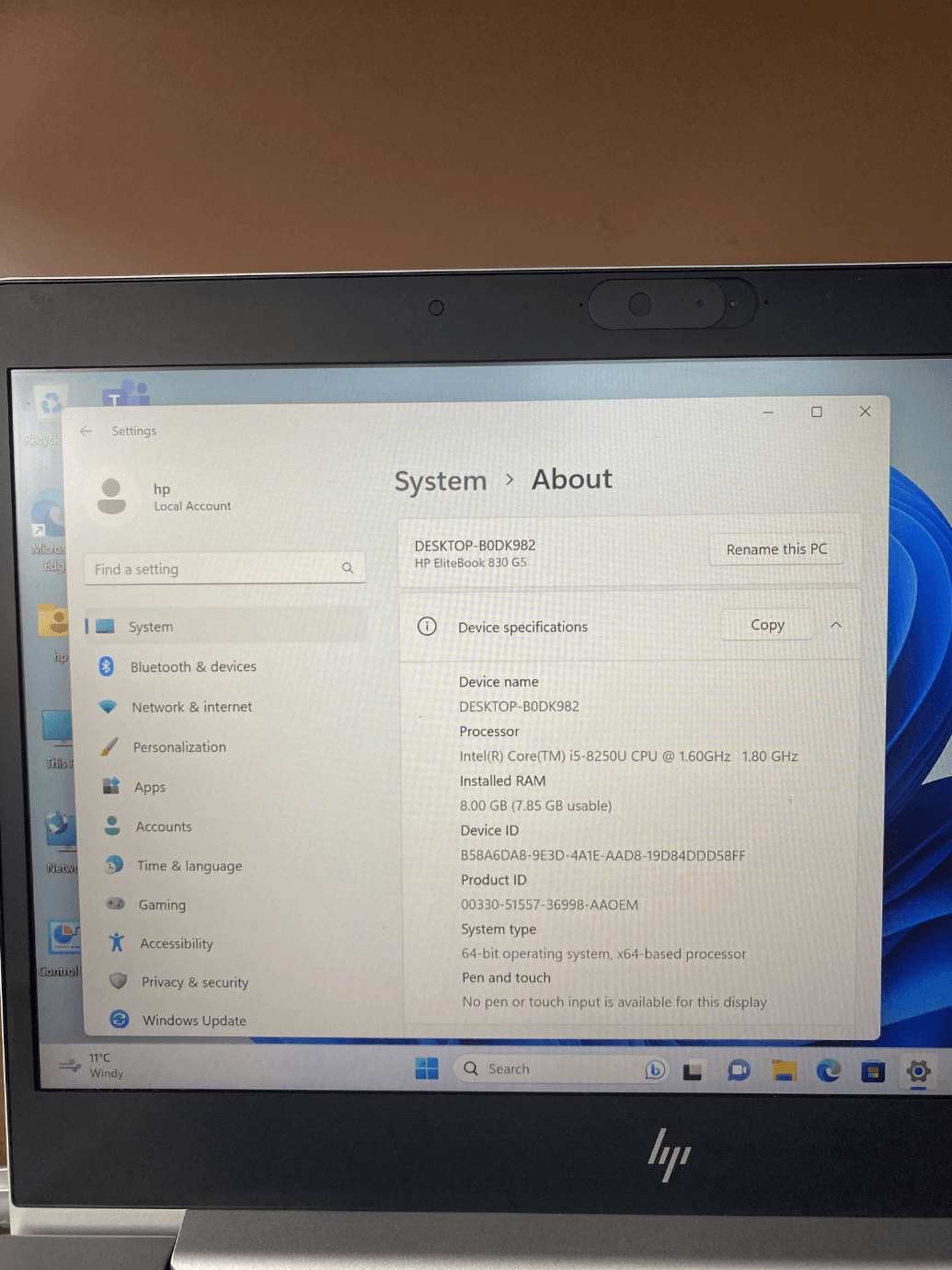Open the weather widget showing 11°C Windy
The width and height of the screenshot is (952, 1270).
(x=91, y=1065)
